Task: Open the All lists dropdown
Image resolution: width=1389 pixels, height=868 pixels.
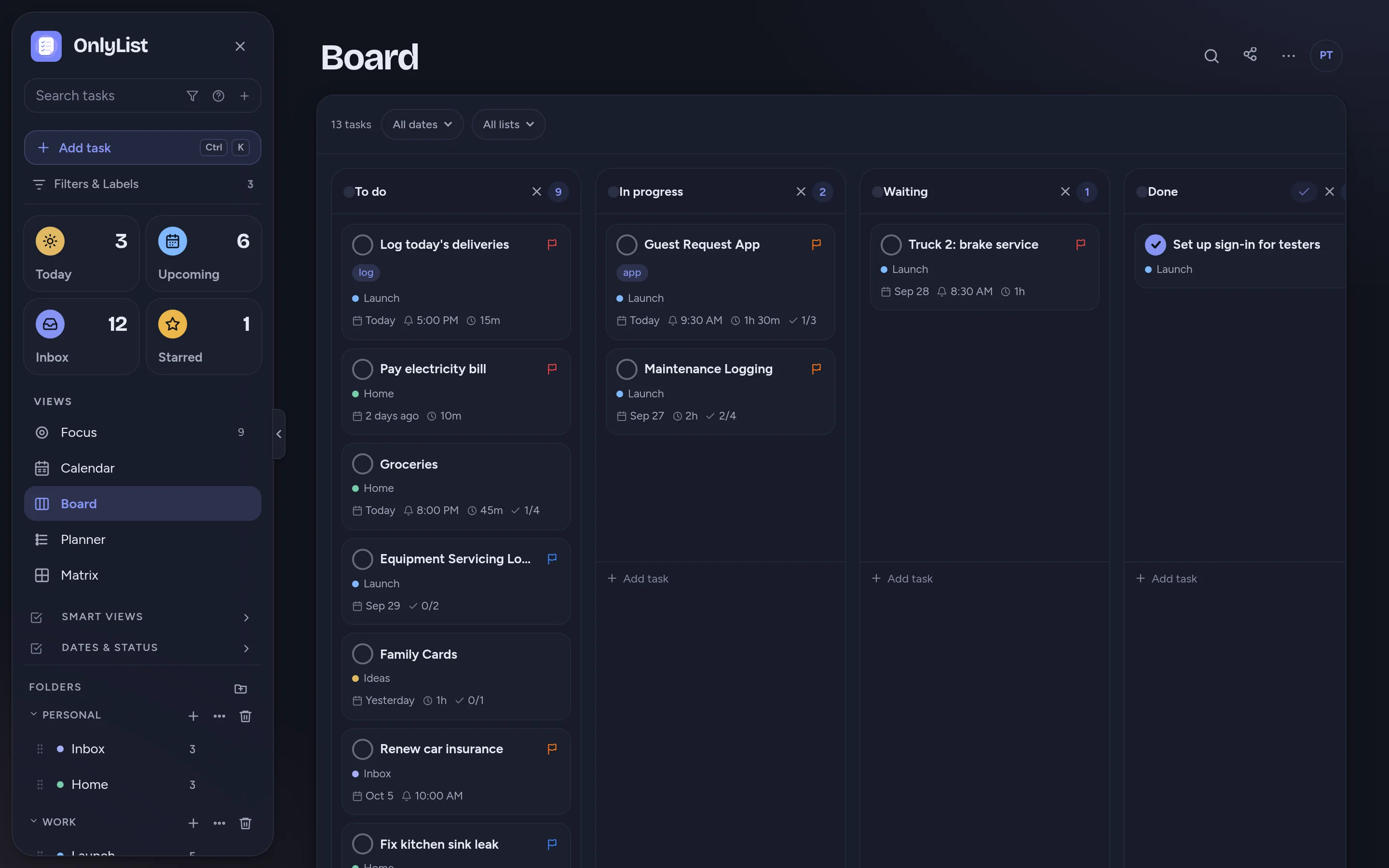Action: (x=508, y=124)
